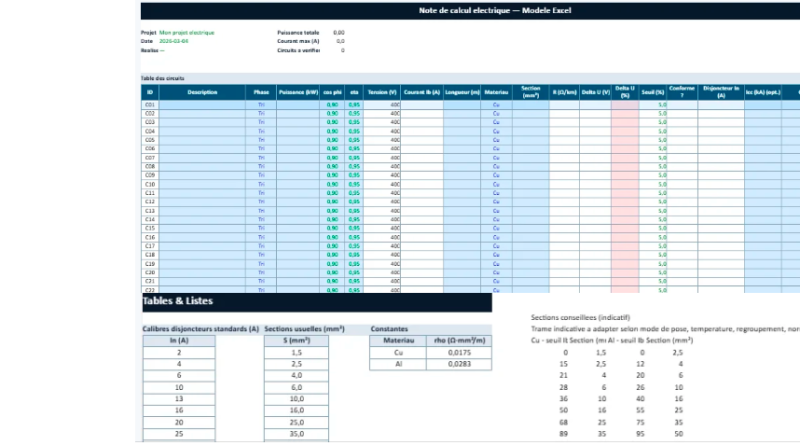Select the 'Materiau' column header of circuits table

496,92
